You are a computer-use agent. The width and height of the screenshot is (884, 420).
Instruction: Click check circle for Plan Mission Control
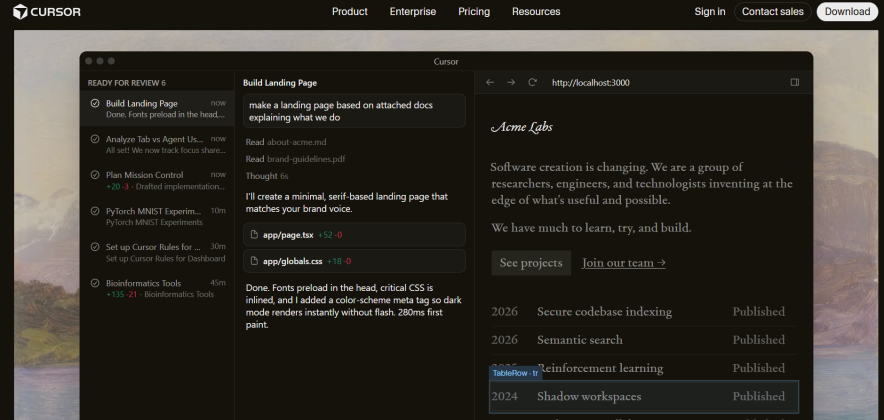point(95,175)
